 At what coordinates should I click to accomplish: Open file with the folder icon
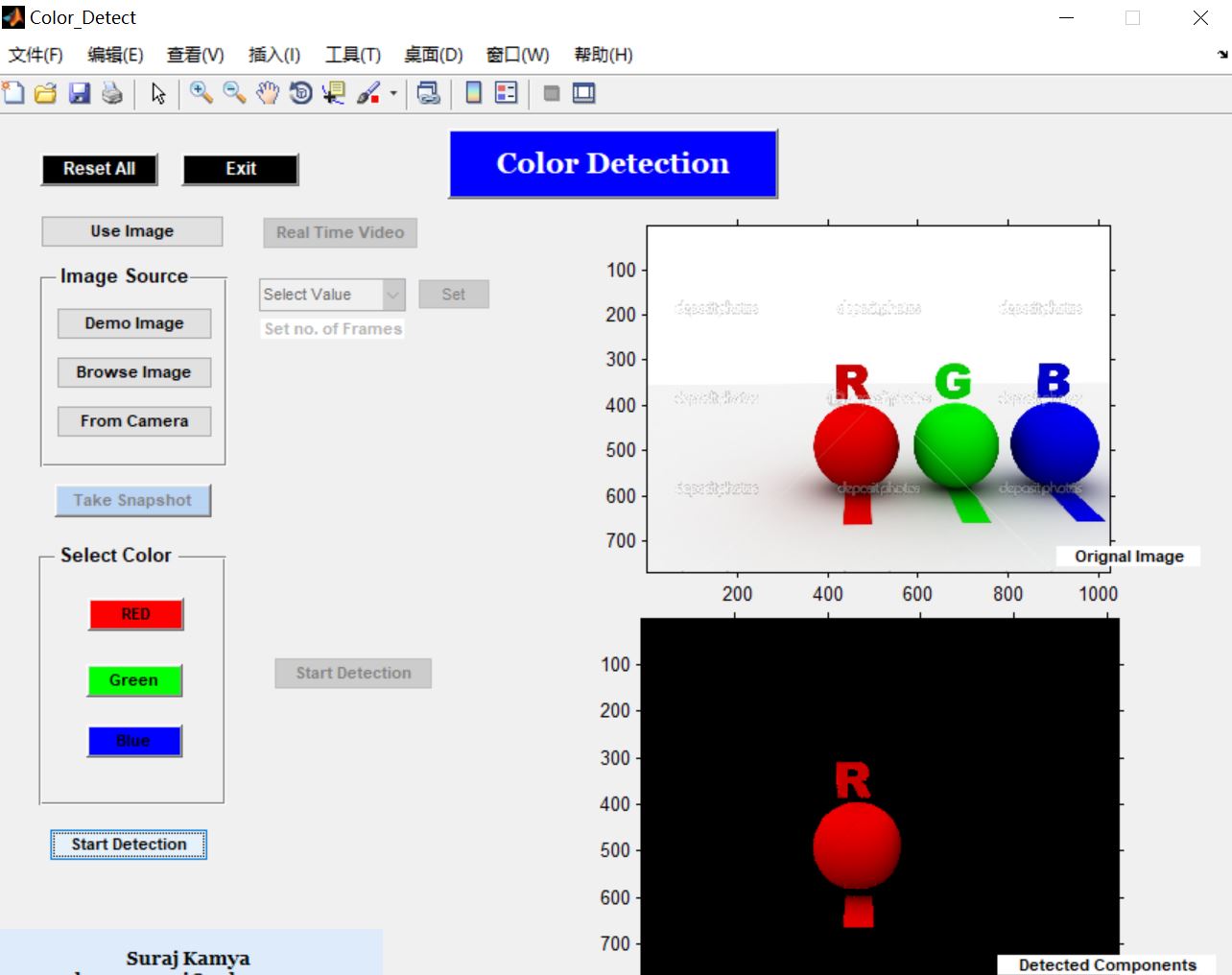tap(45, 93)
